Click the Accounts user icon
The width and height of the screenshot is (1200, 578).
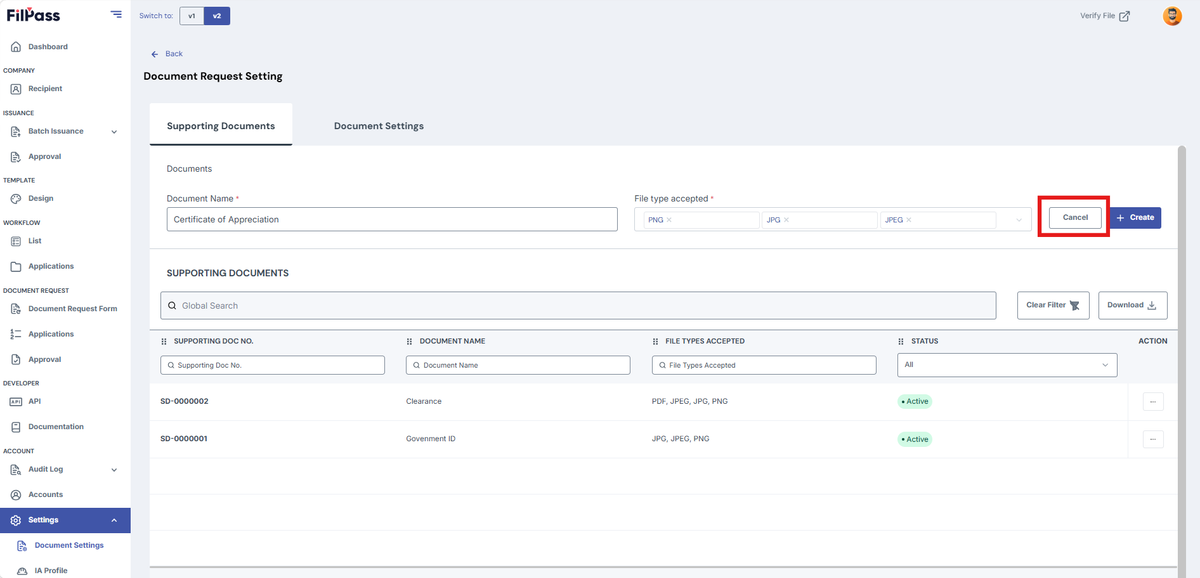click(16, 495)
